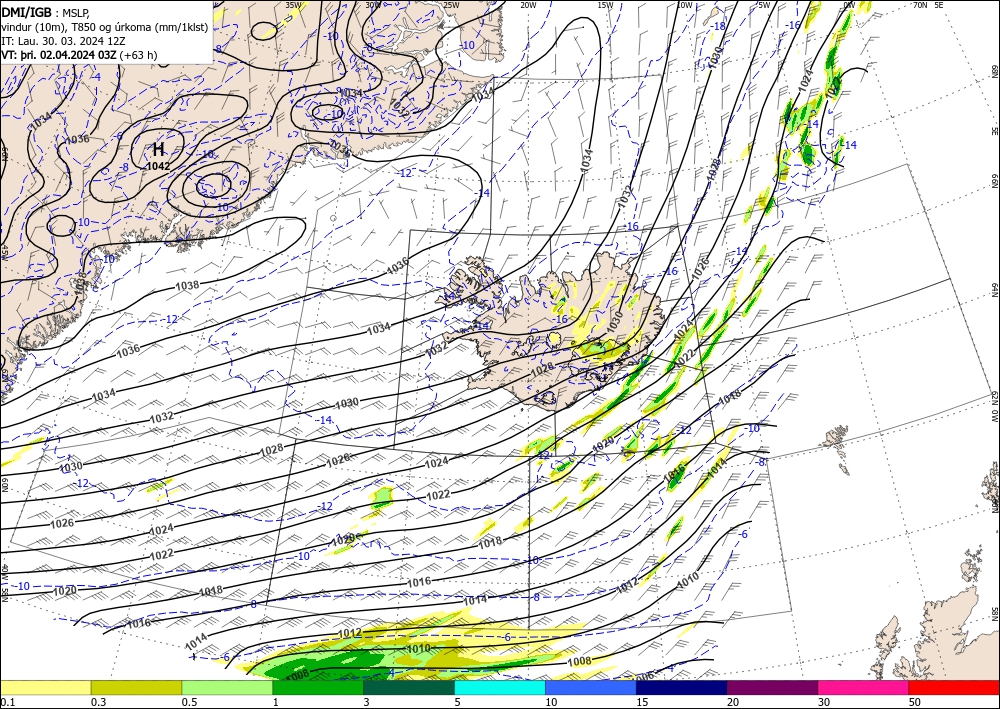Select the red 50+ legend swatch

coord(954,687)
